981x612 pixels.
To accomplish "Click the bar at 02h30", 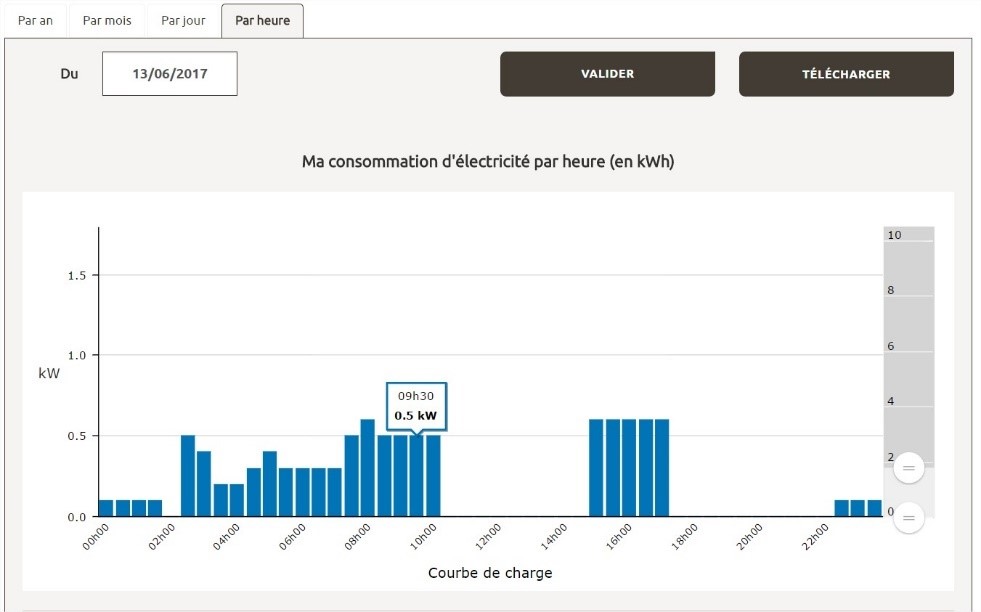I will tap(188, 476).
